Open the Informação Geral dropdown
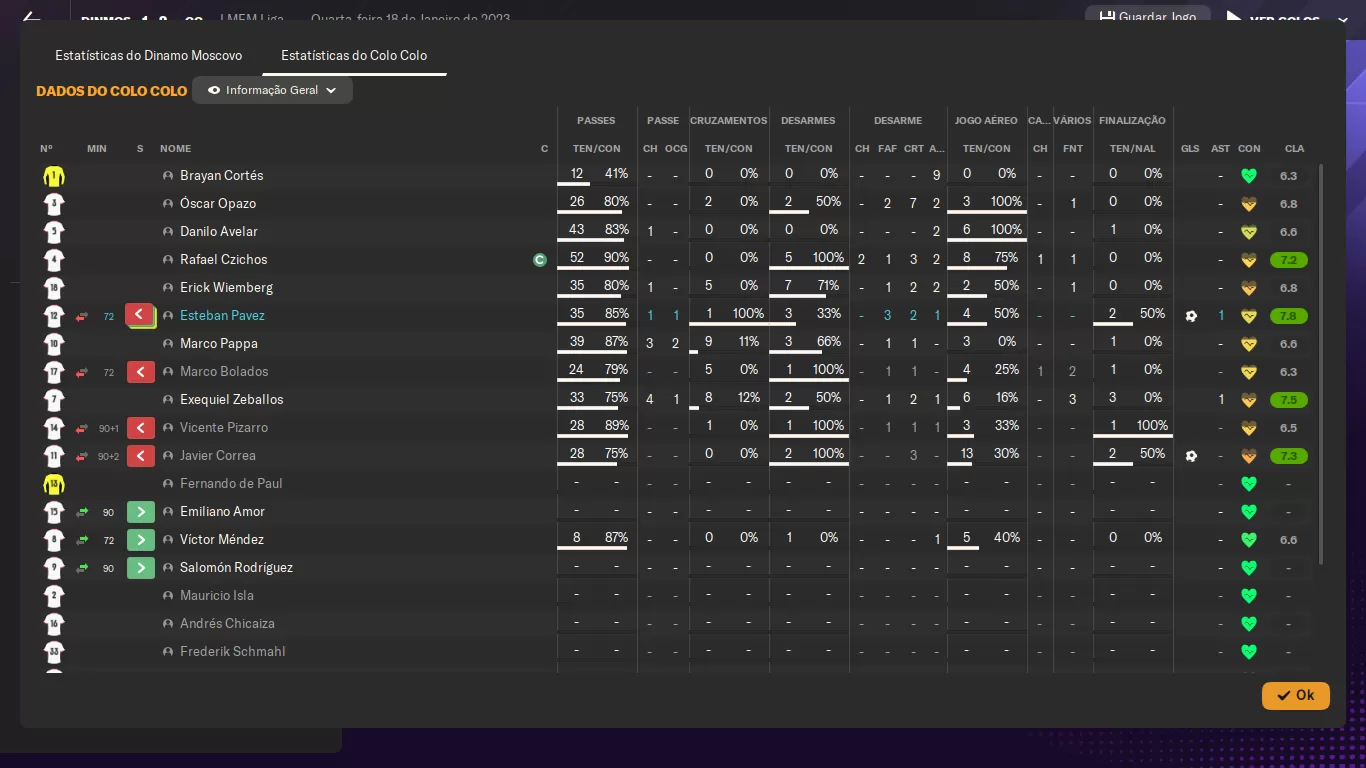Viewport: 1366px width, 768px height. tap(272, 90)
